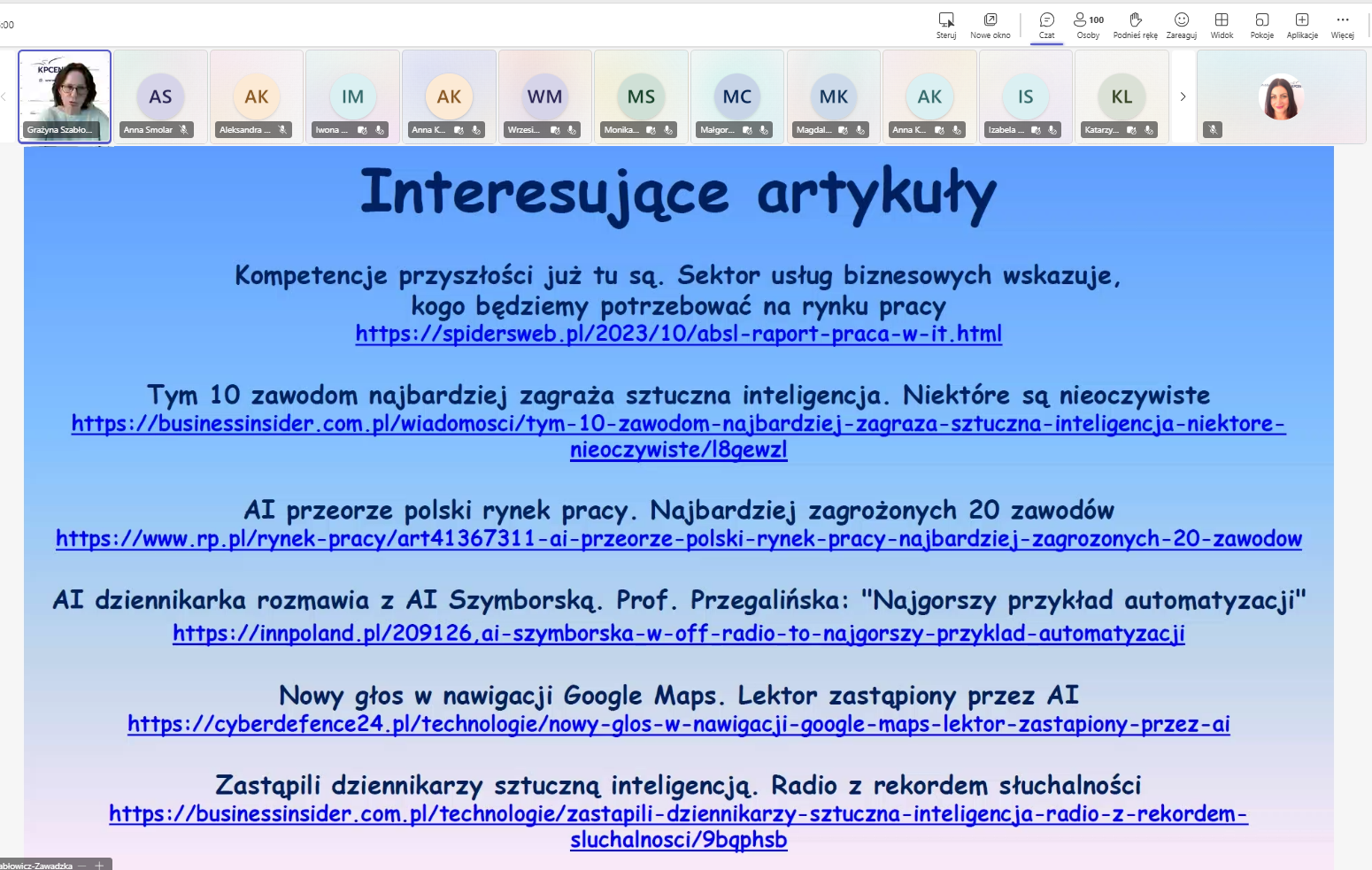The image size is (1372, 870).
Task: Click Anna Smolar's muted microphone icon
Action: 184,129
